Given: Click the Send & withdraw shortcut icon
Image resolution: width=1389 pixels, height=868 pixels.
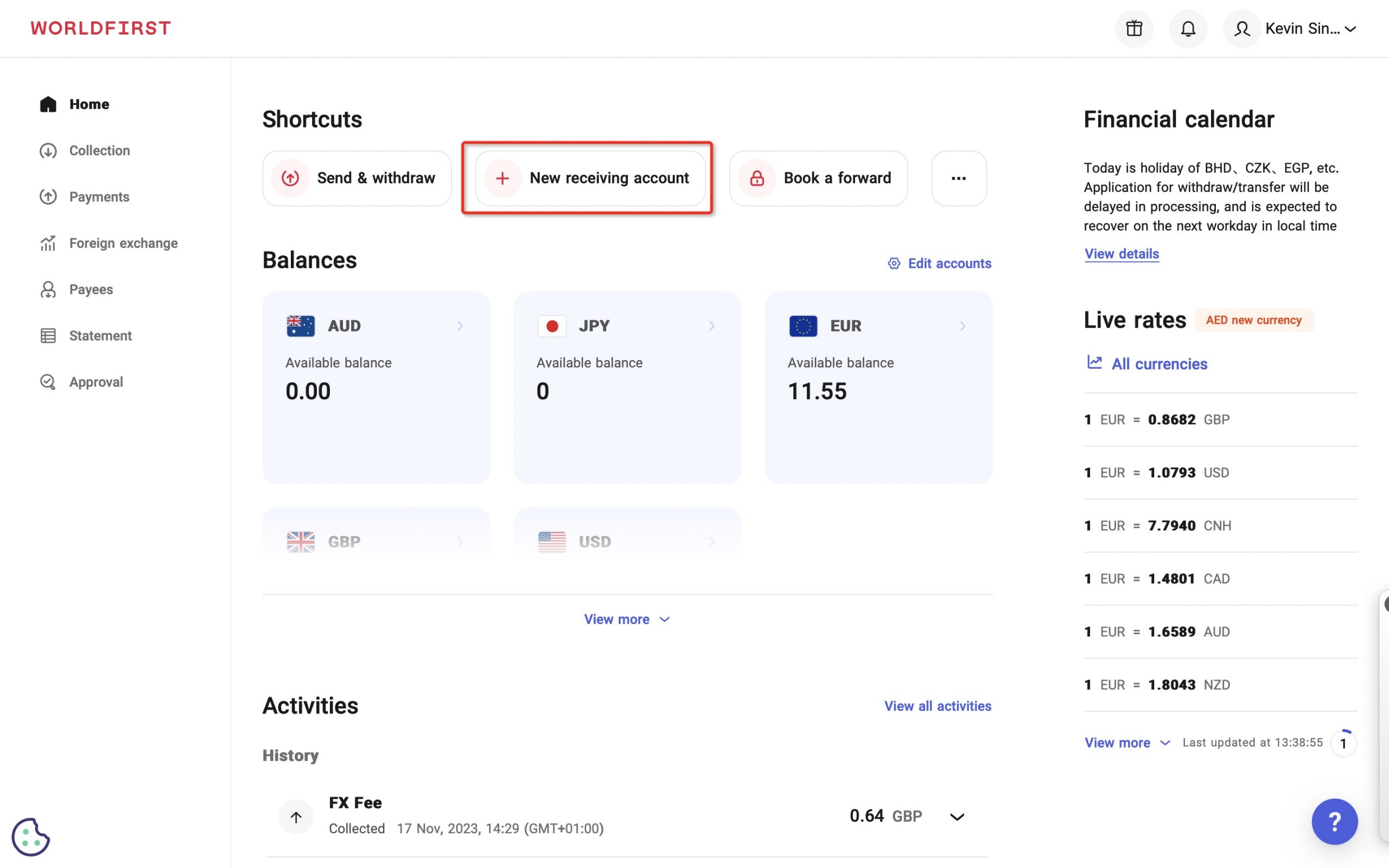Looking at the screenshot, I should [x=290, y=178].
